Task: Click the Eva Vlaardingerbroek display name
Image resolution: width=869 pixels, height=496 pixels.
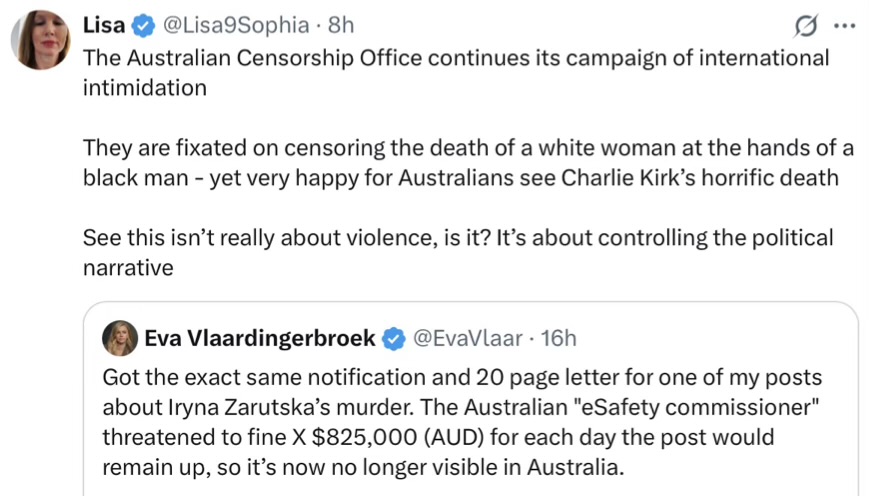Action: pos(260,339)
